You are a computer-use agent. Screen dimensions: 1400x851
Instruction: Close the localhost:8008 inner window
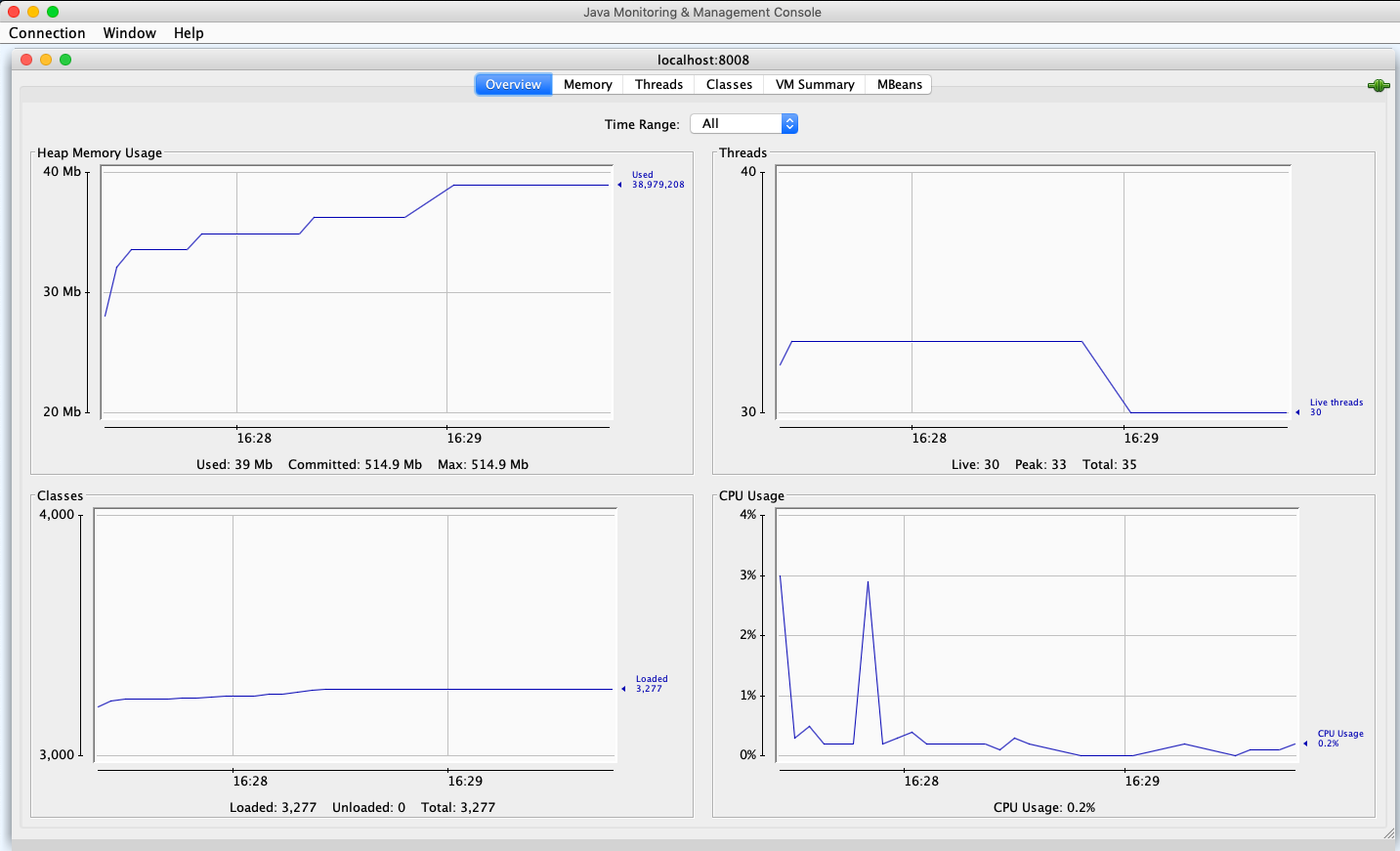click(26, 60)
